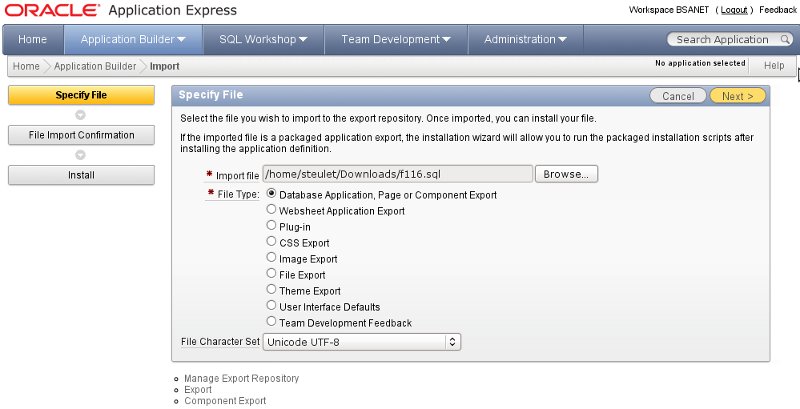Expand the Team Development menu

pos(395,40)
